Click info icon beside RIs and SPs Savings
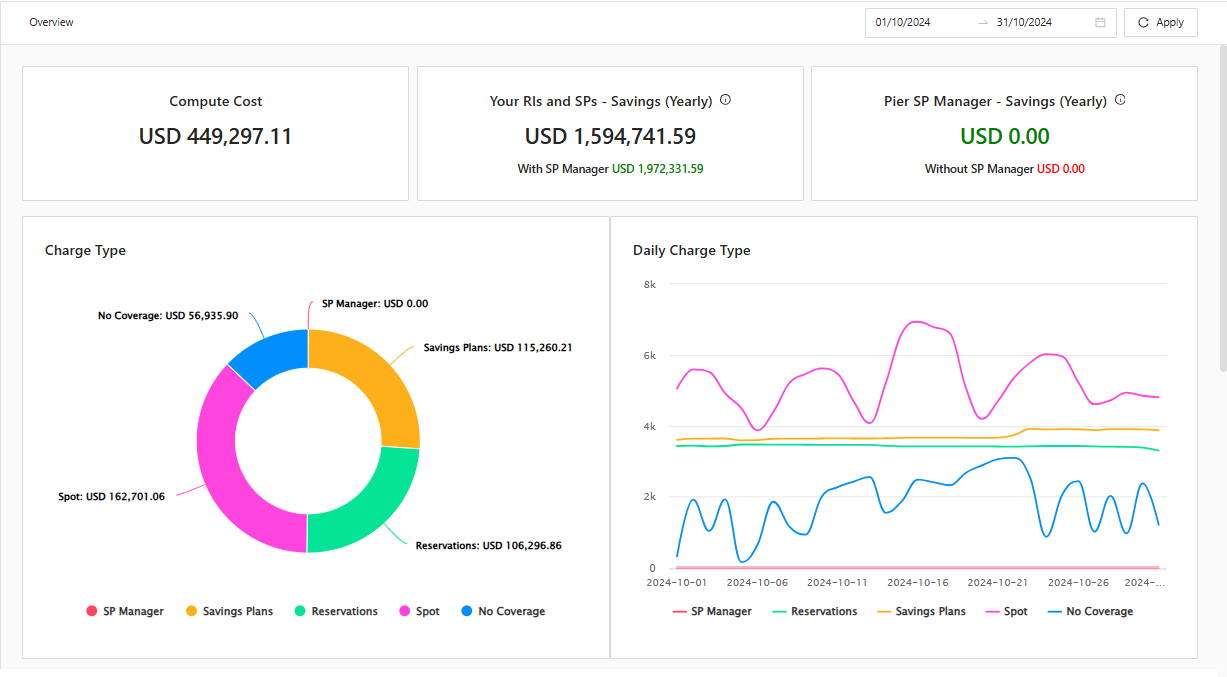The height and width of the screenshot is (677, 1227). [x=726, y=100]
